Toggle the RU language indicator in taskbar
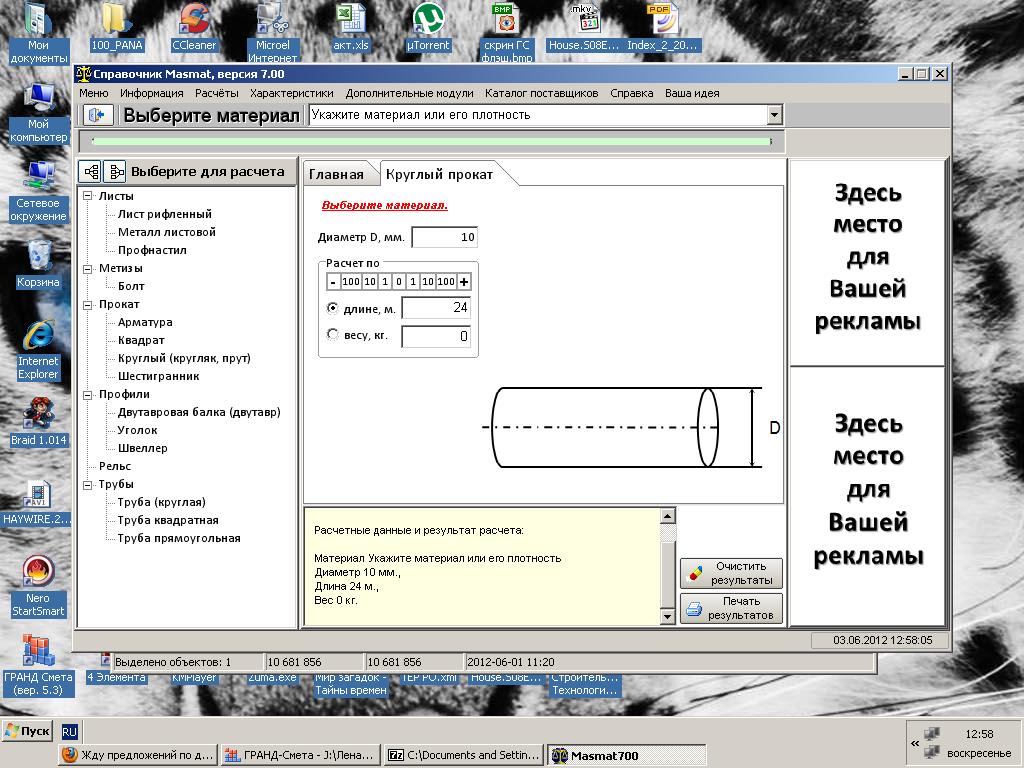Image resolution: width=1024 pixels, height=768 pixels. [70, 731]
